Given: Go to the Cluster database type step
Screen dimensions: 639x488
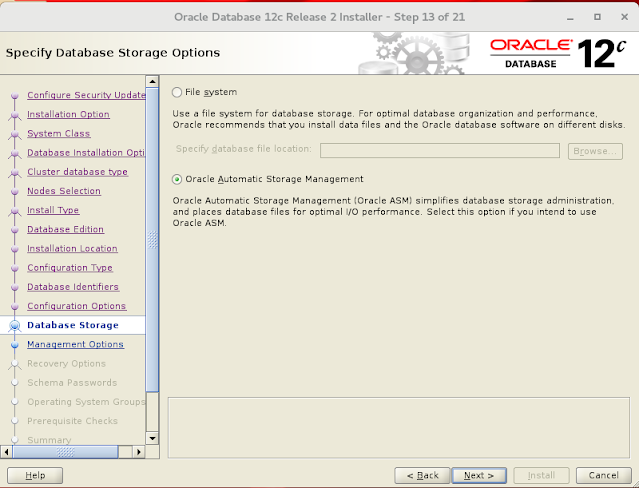Looking at the screenshot, I should pos(77,172).
